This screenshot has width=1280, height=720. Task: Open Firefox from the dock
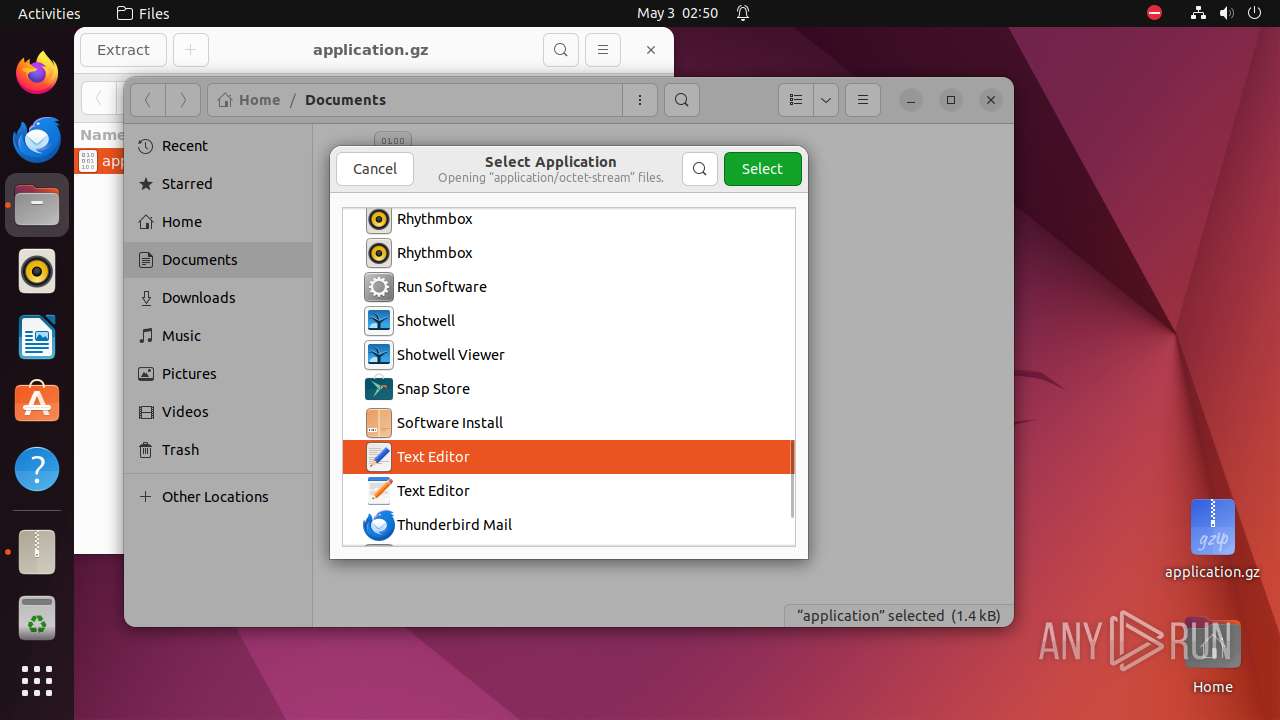tap(37, 73)
